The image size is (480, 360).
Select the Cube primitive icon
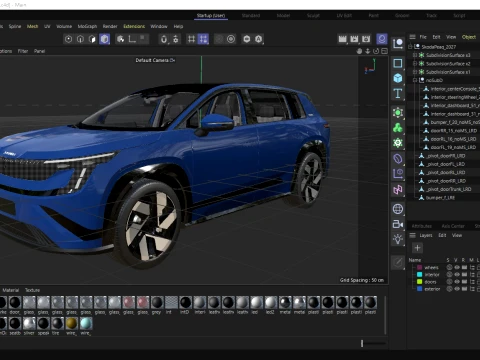pyautogui.click(x=398, y=78)
